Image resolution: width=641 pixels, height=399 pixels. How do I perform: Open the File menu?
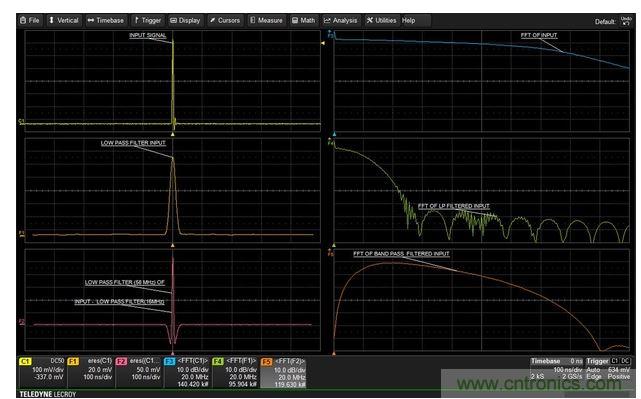(30, 20)
